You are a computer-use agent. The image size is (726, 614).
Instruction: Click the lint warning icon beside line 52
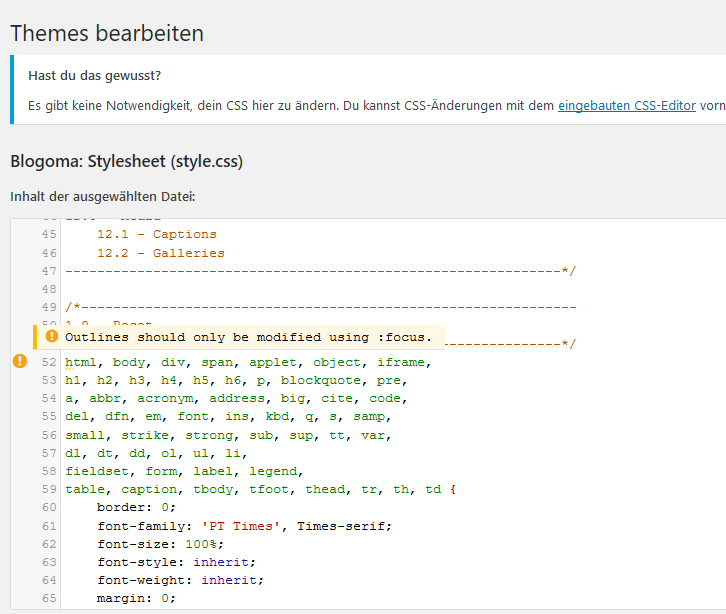pos(20,360)
